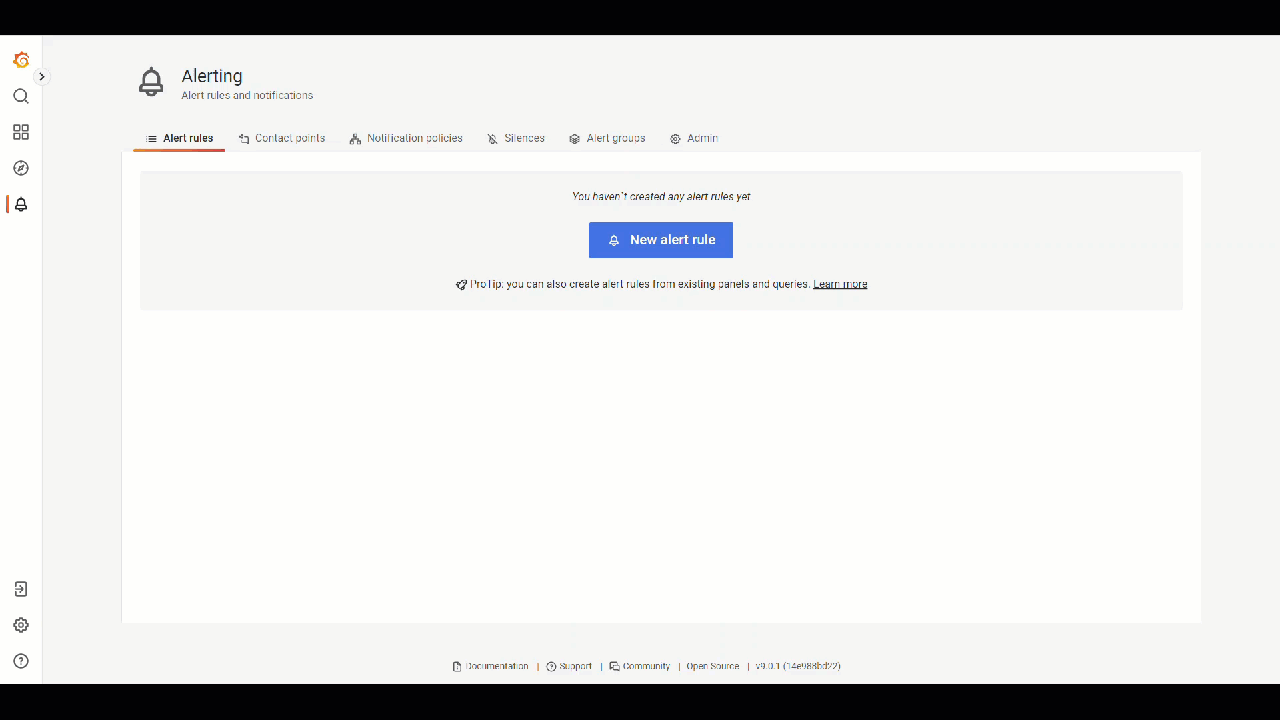The image size is (1280, 720).
Task: Click the sign-in arrow icon in sidebar
Action: tap(21, 589)
